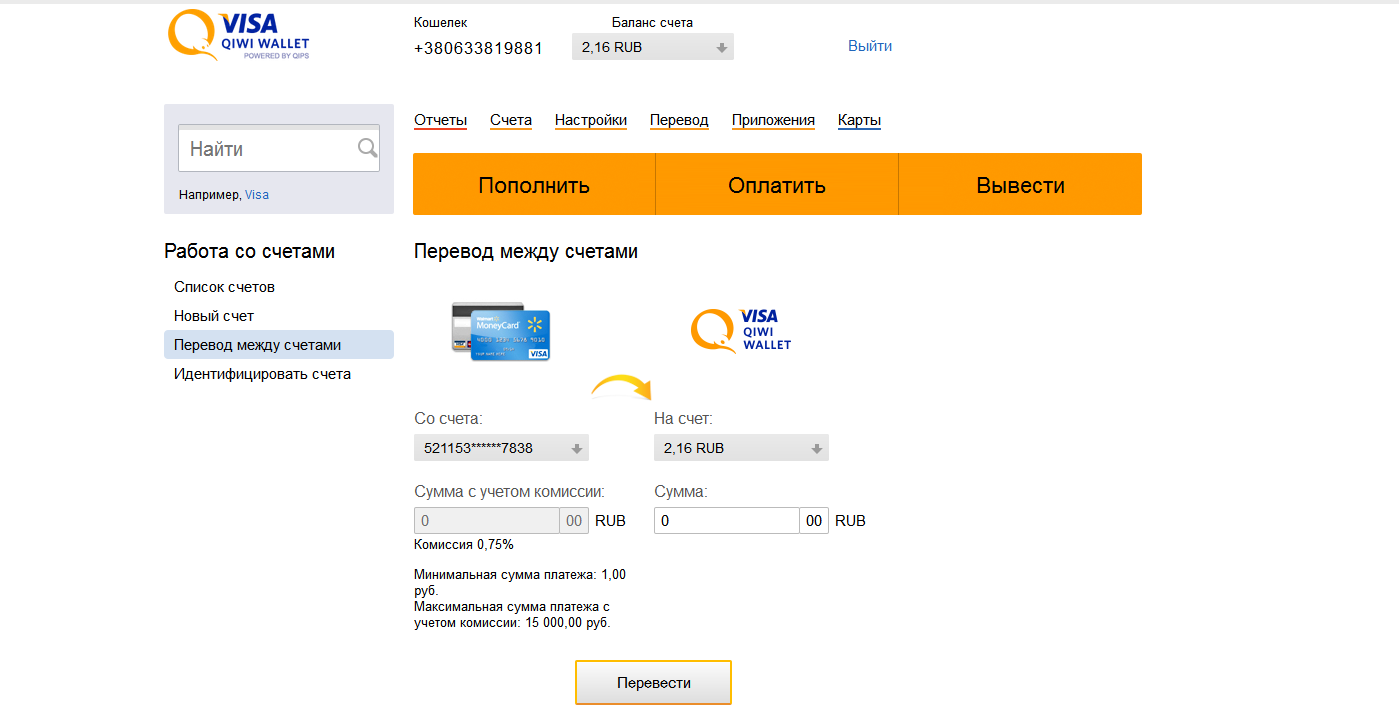Open the Приложения menu item
1399x707 pixels.
pyautogui.click(x=773, y=120)
